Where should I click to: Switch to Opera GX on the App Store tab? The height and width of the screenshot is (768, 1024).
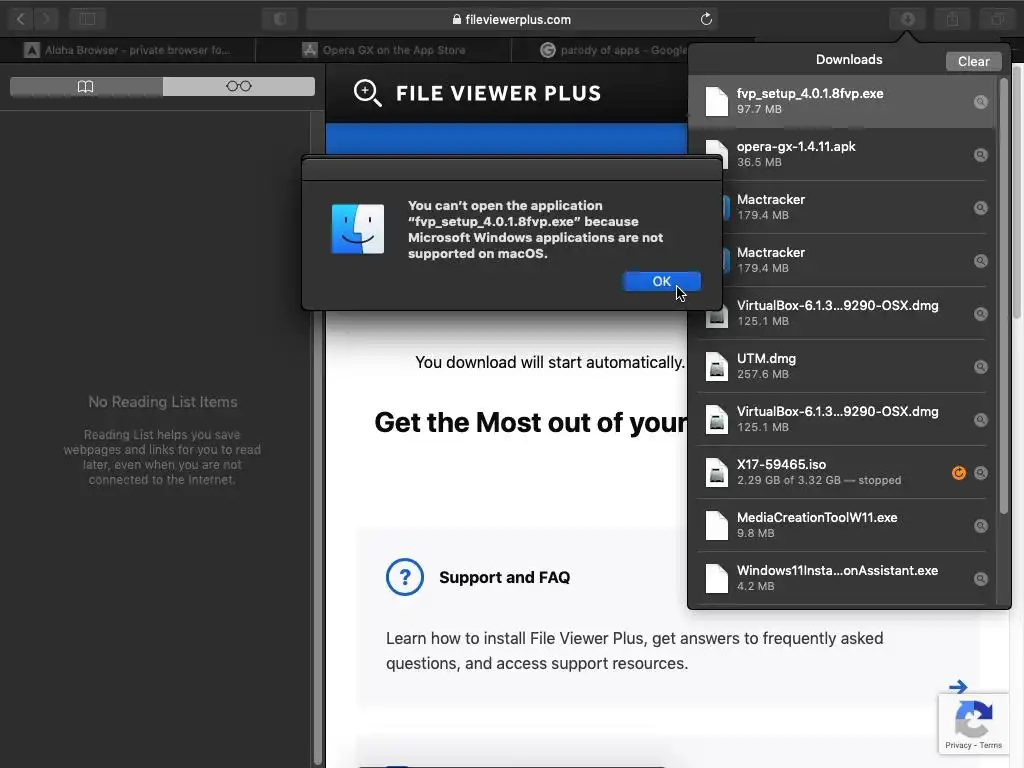[x=383, y=50]
